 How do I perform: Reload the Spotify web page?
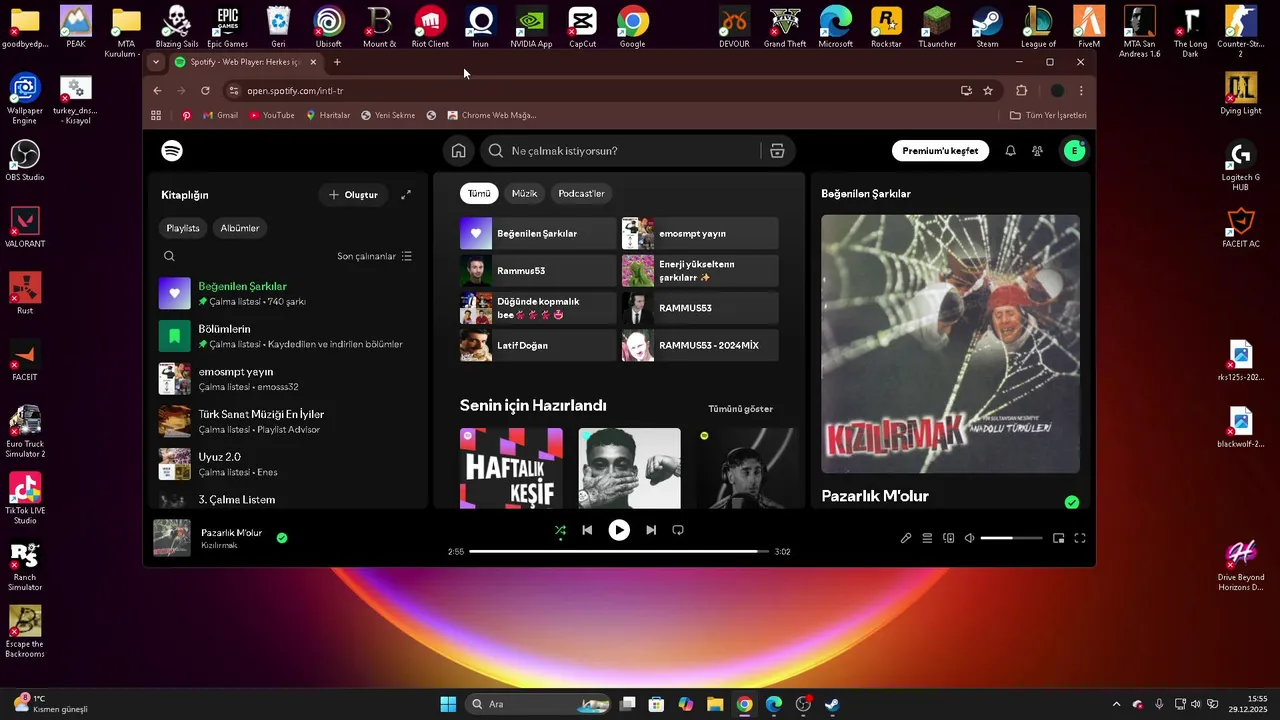pos(205,90)
